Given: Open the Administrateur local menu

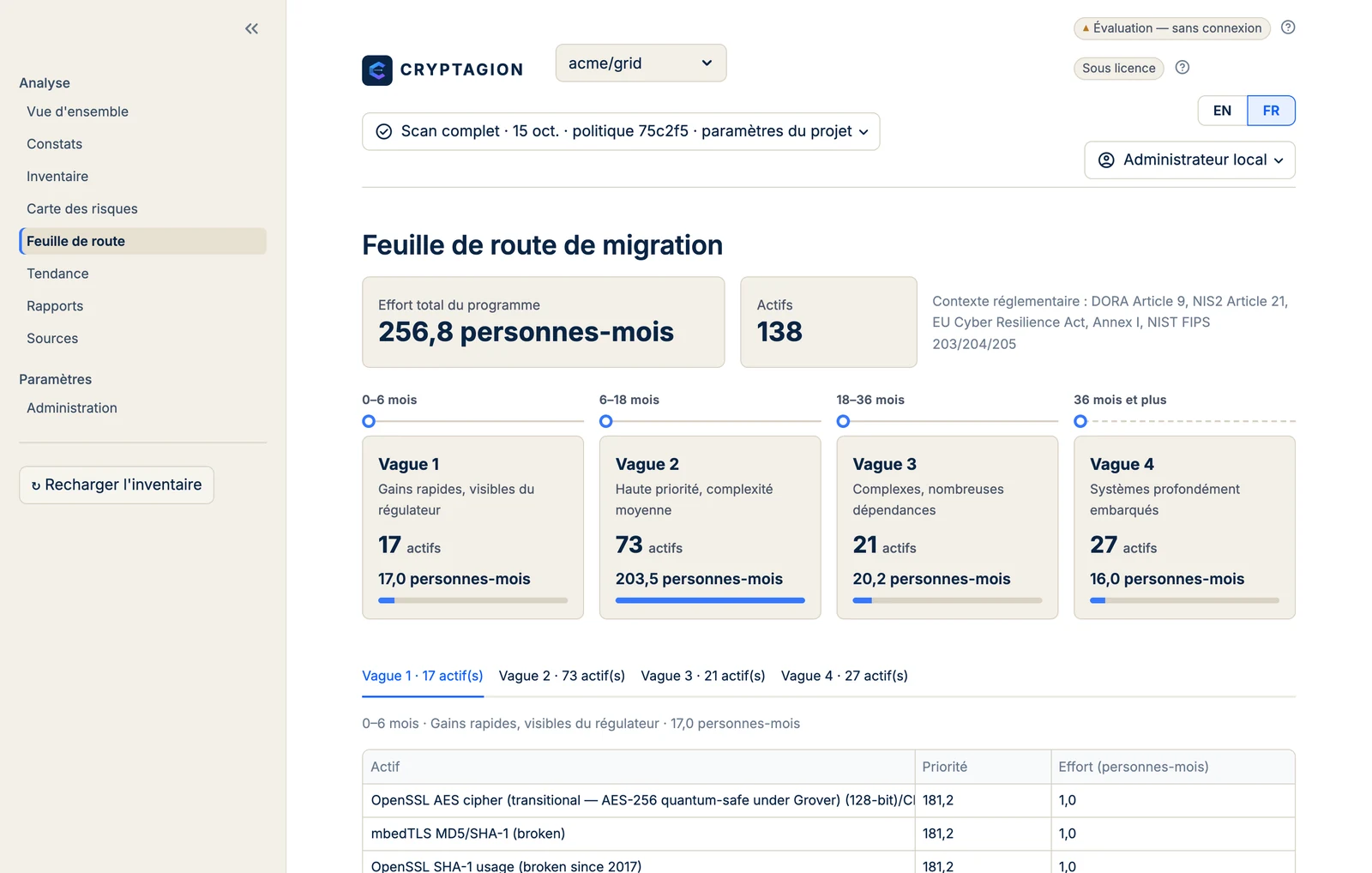Looking at the screenshot, I should pyautogui.click(x=1189, y=160).
